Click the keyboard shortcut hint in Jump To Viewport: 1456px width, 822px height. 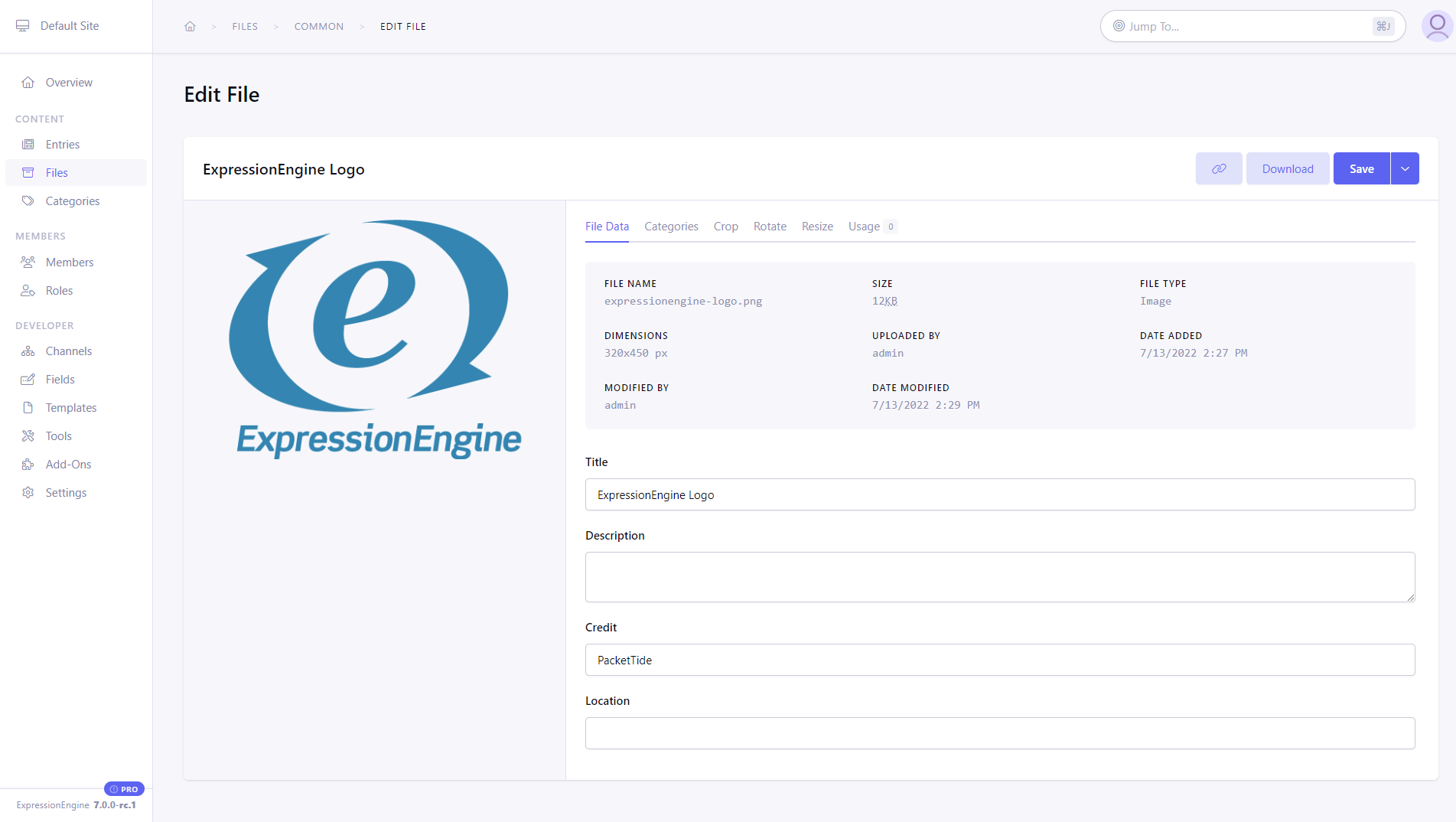(1383, 26)
